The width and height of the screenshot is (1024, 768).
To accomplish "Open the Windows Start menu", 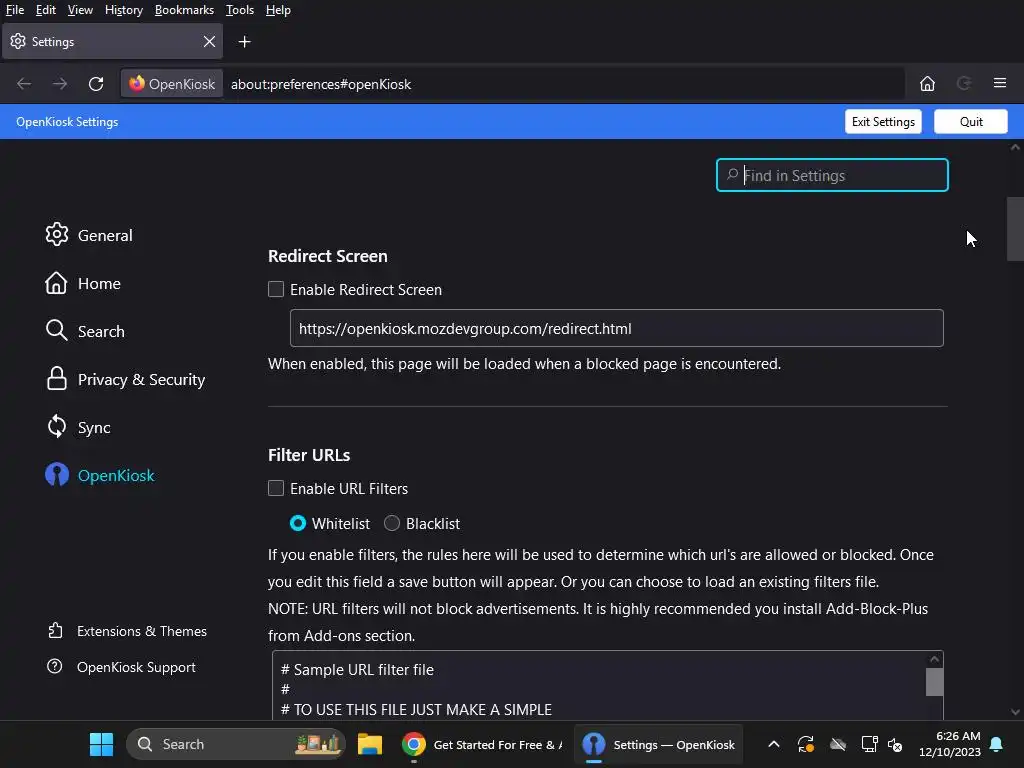I will 101,744.
